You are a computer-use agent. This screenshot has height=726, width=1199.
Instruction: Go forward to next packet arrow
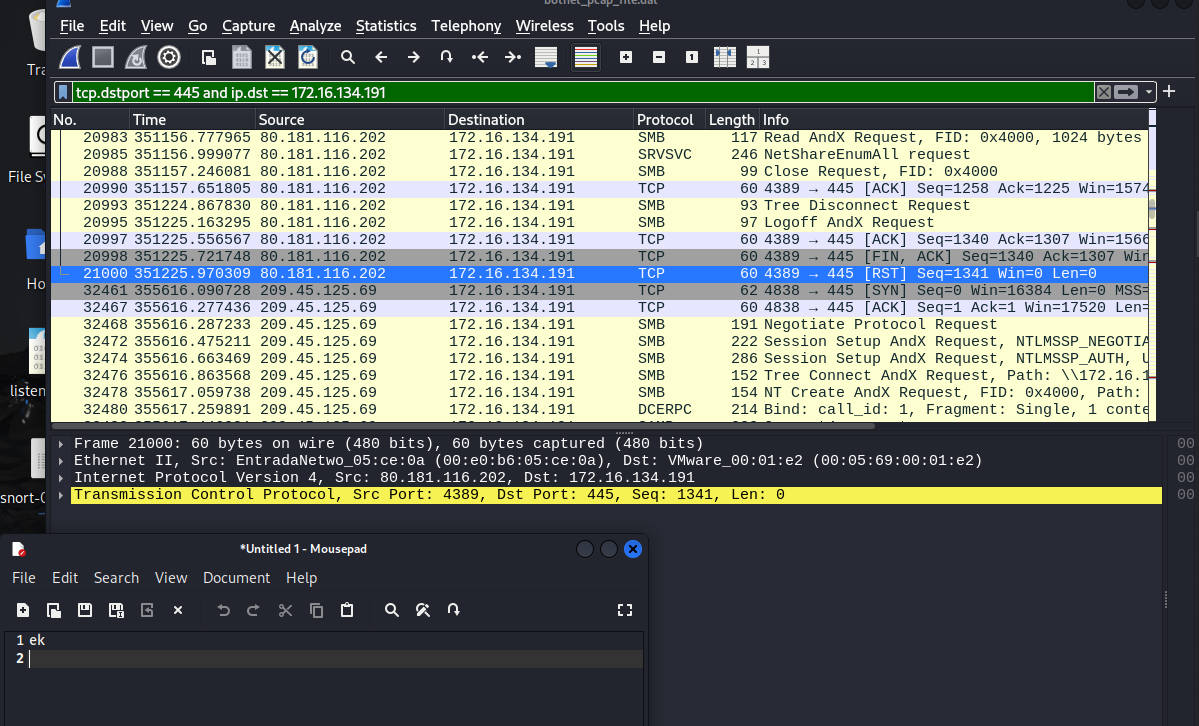coord(414,57)
